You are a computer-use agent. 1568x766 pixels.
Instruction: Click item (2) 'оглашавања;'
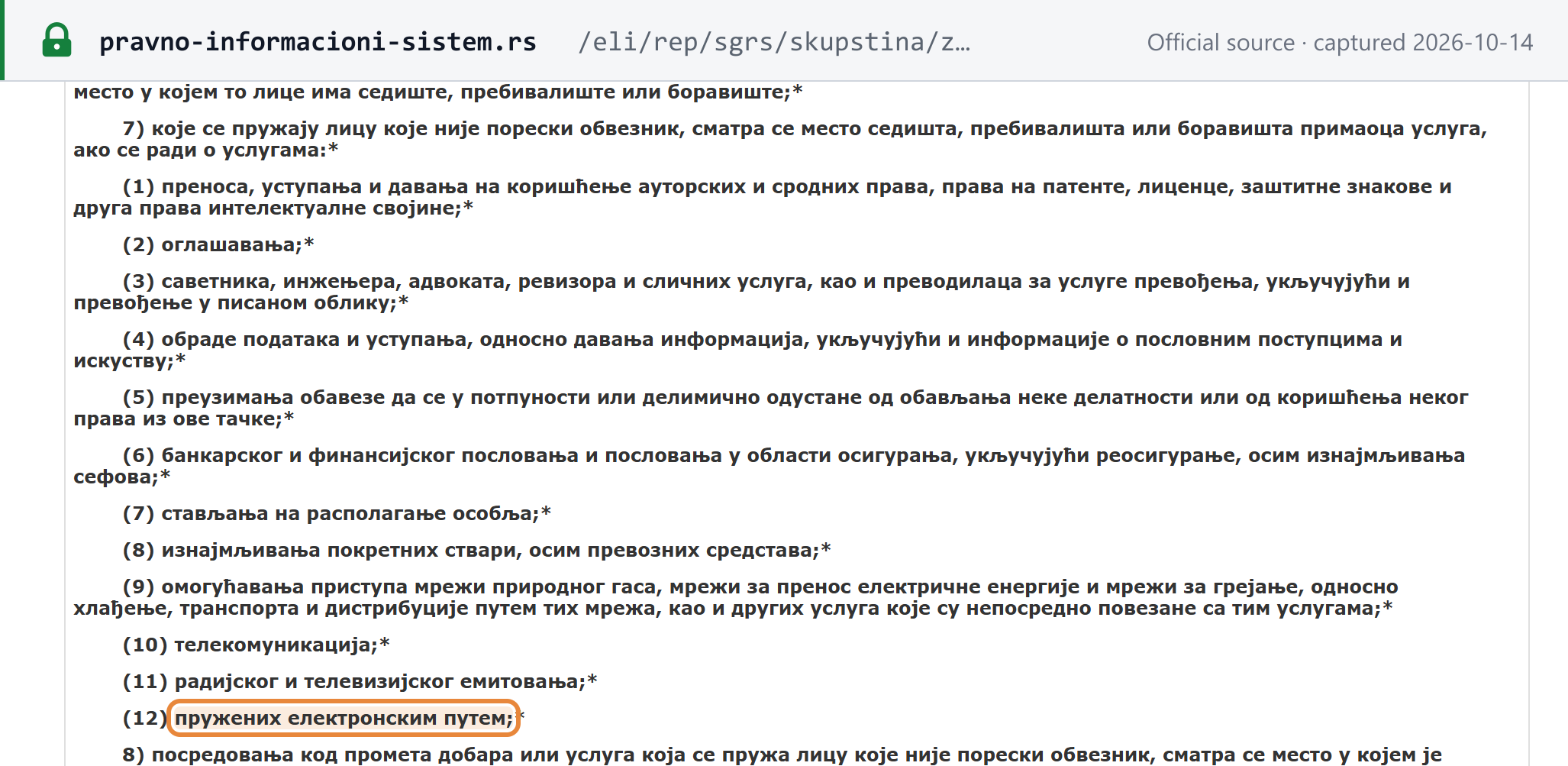(x=218, y=244)
